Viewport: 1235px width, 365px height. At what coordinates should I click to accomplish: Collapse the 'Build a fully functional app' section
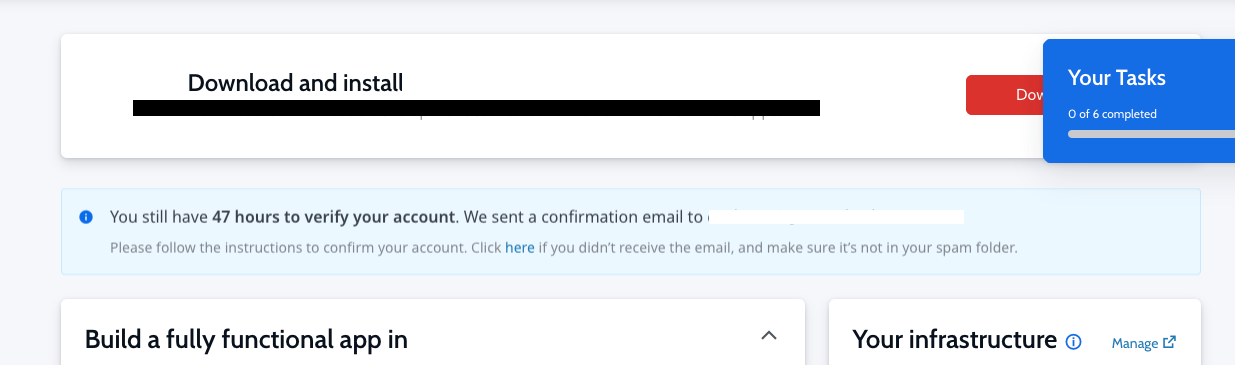(769, 336)
